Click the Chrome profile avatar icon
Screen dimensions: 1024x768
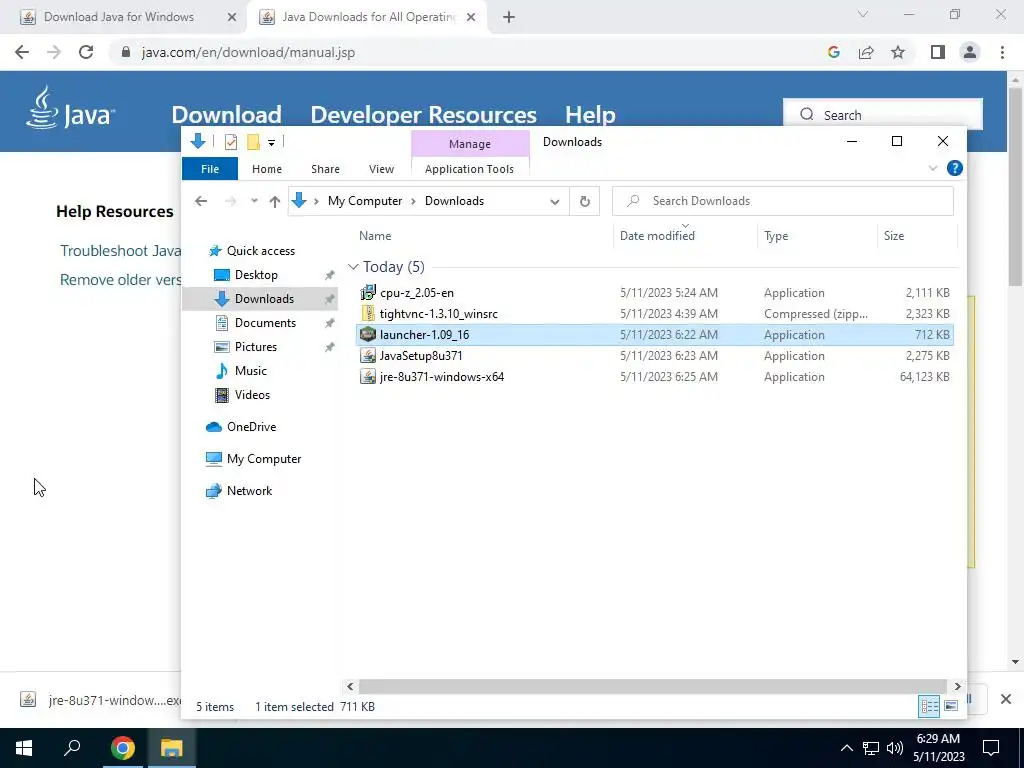coord(970,52)
